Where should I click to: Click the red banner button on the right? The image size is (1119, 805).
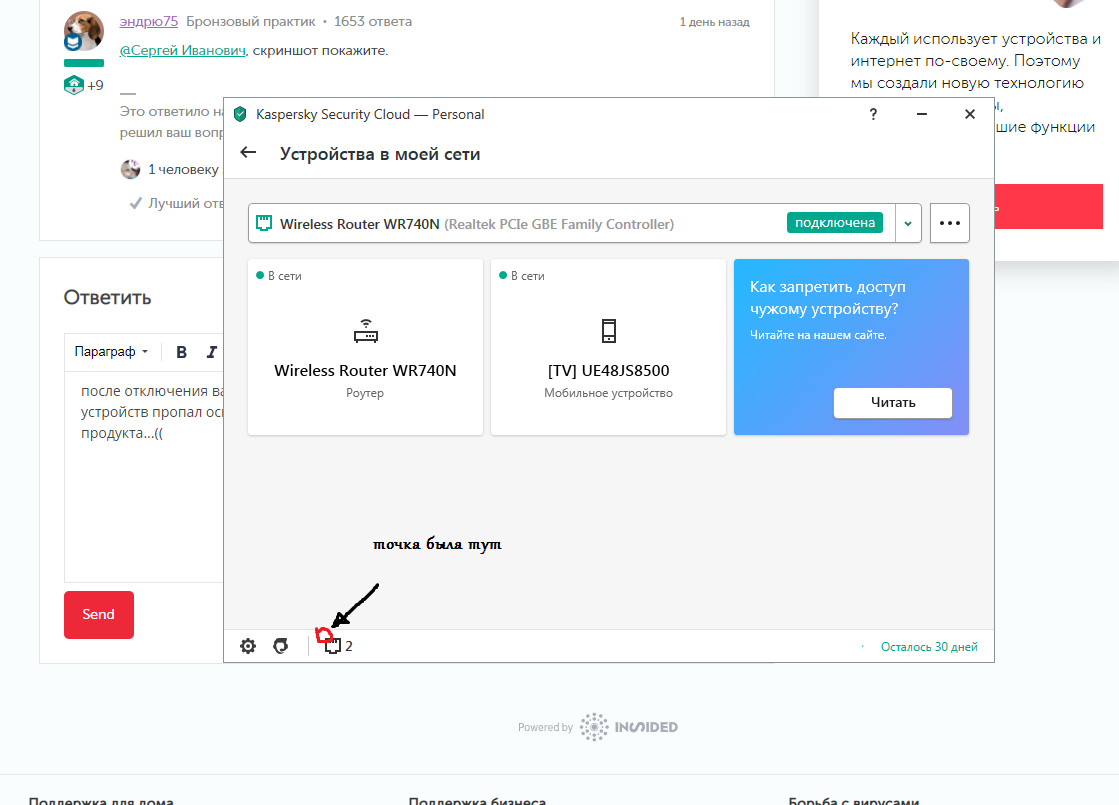click(x=1049, y=206)
